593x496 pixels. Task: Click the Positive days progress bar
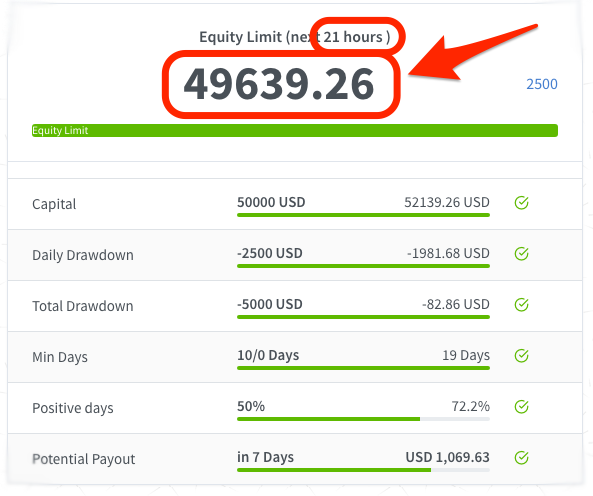point(363,419)
